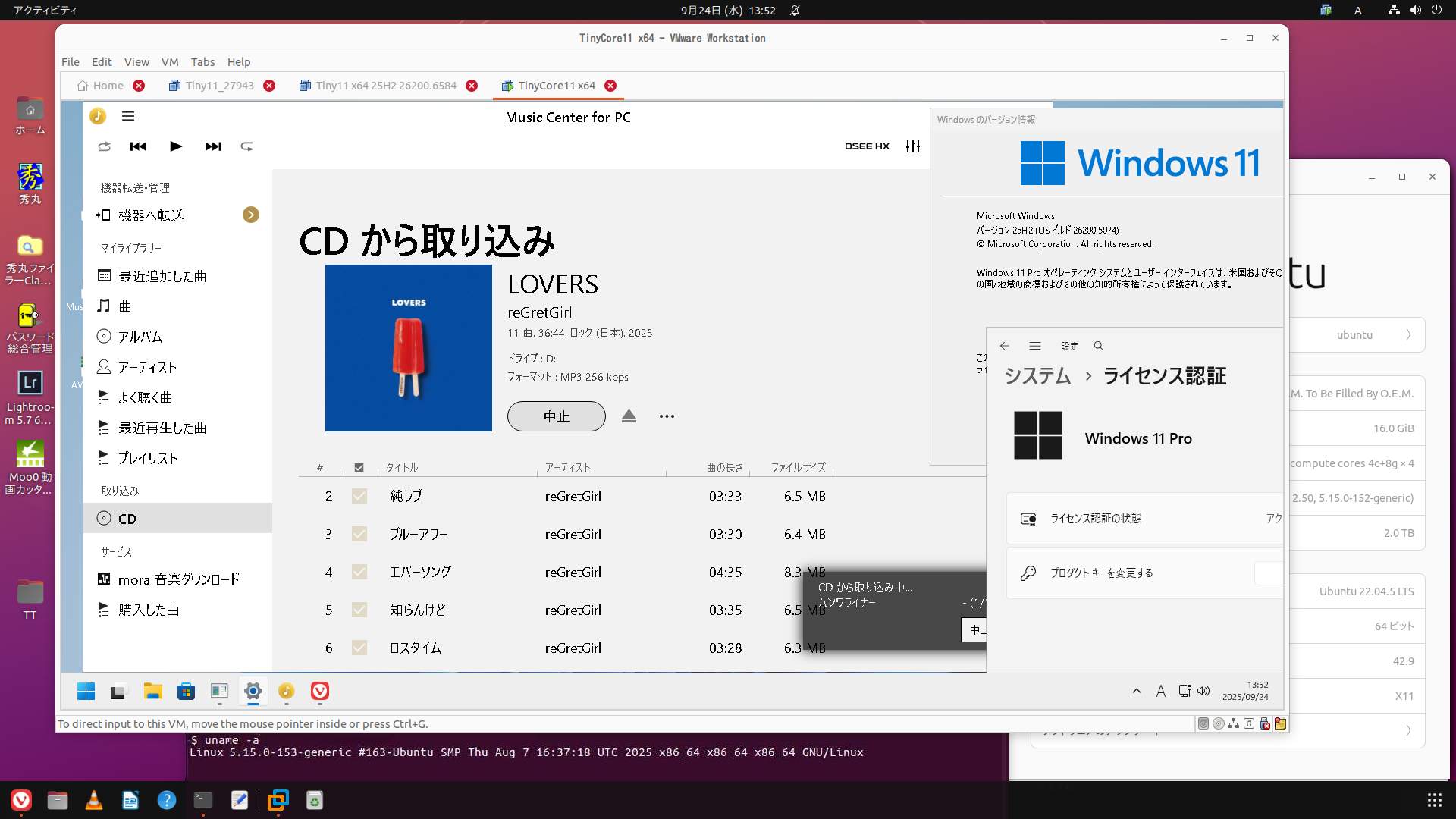The image size is (1456, 819).
Task: Open the hamburger menu in Music Center
Action: click(x=128, y=116)
